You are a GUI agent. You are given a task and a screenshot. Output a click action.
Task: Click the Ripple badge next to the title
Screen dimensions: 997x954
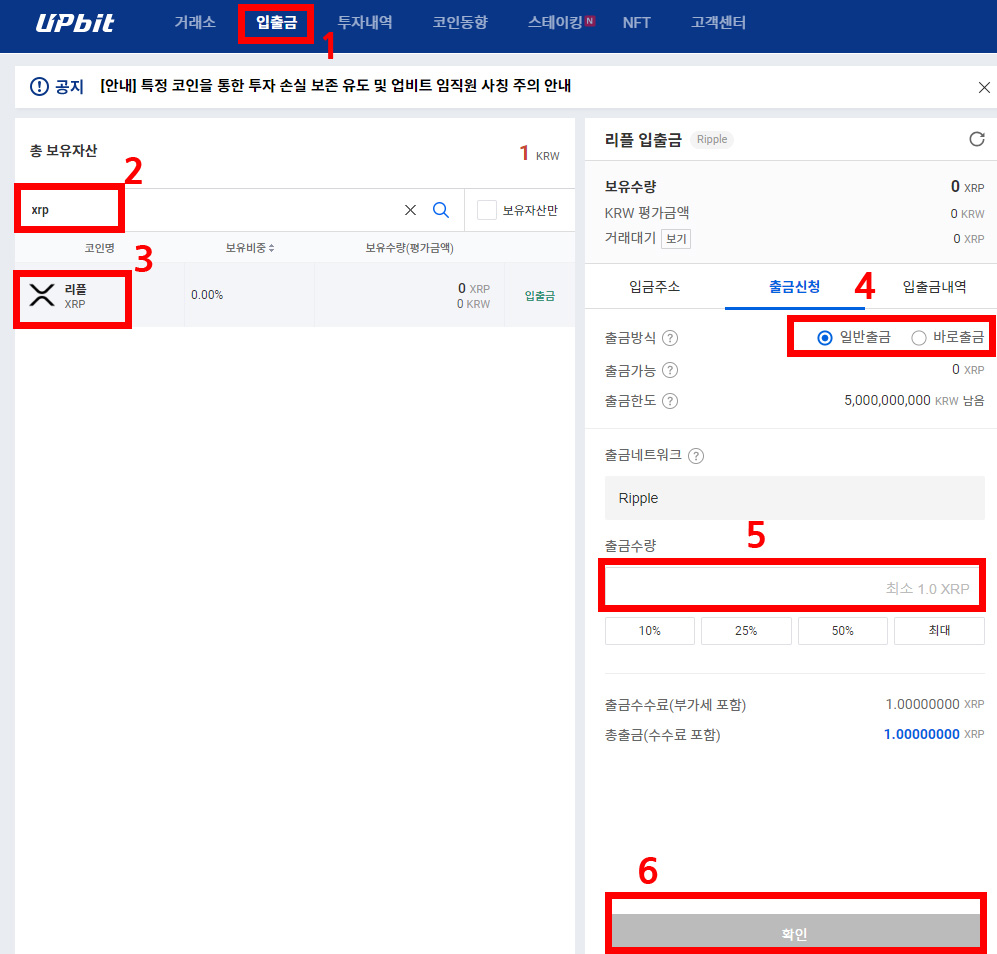[712, 139]
